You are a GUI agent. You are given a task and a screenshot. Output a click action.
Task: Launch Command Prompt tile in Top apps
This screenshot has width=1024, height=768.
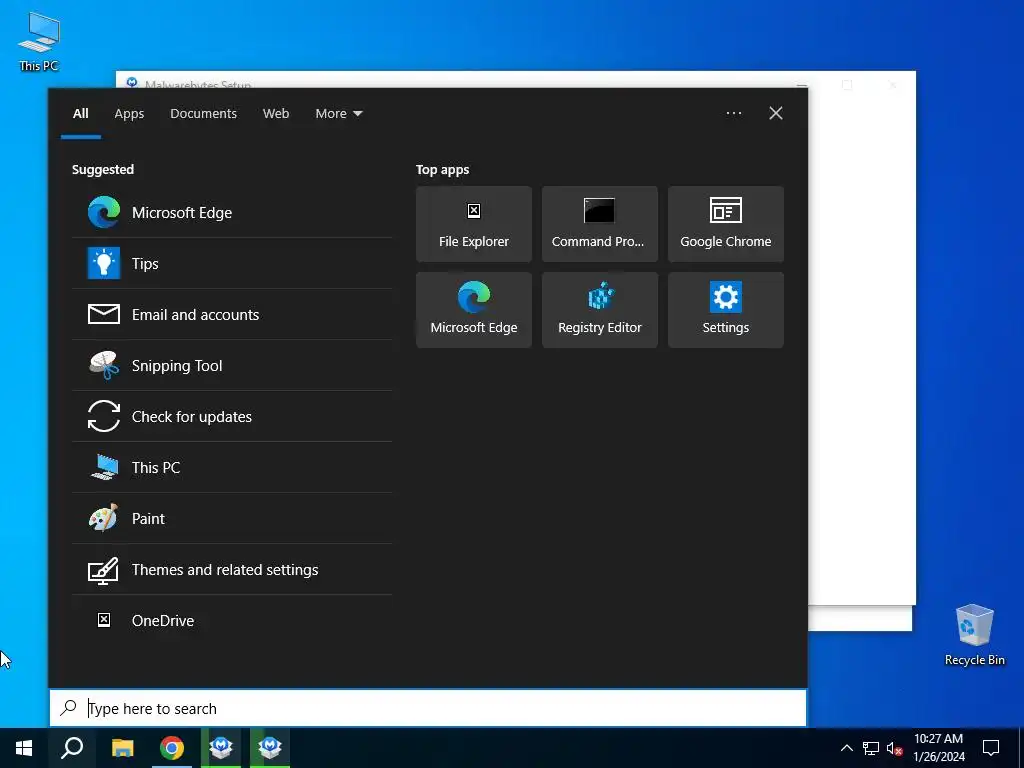click(600, 224)
